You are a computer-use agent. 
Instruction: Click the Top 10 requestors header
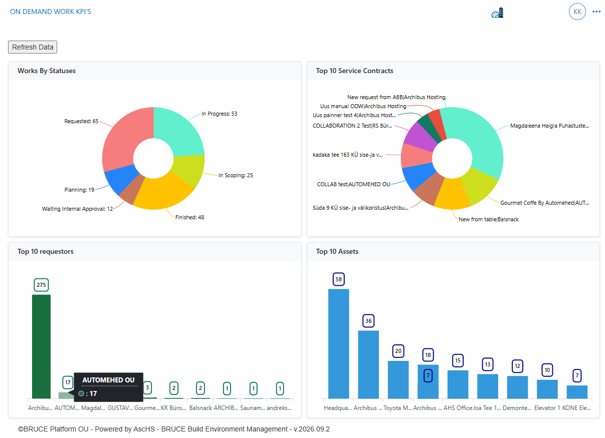coord(155,252)
